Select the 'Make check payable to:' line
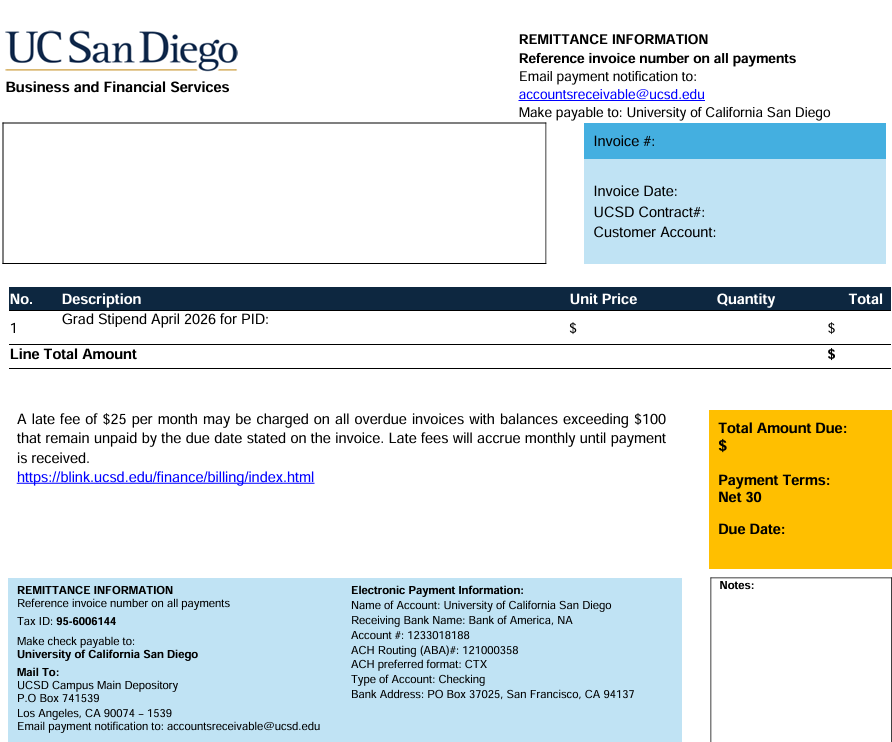Viewport: 892px width, 742px height. tap(76, 641)
